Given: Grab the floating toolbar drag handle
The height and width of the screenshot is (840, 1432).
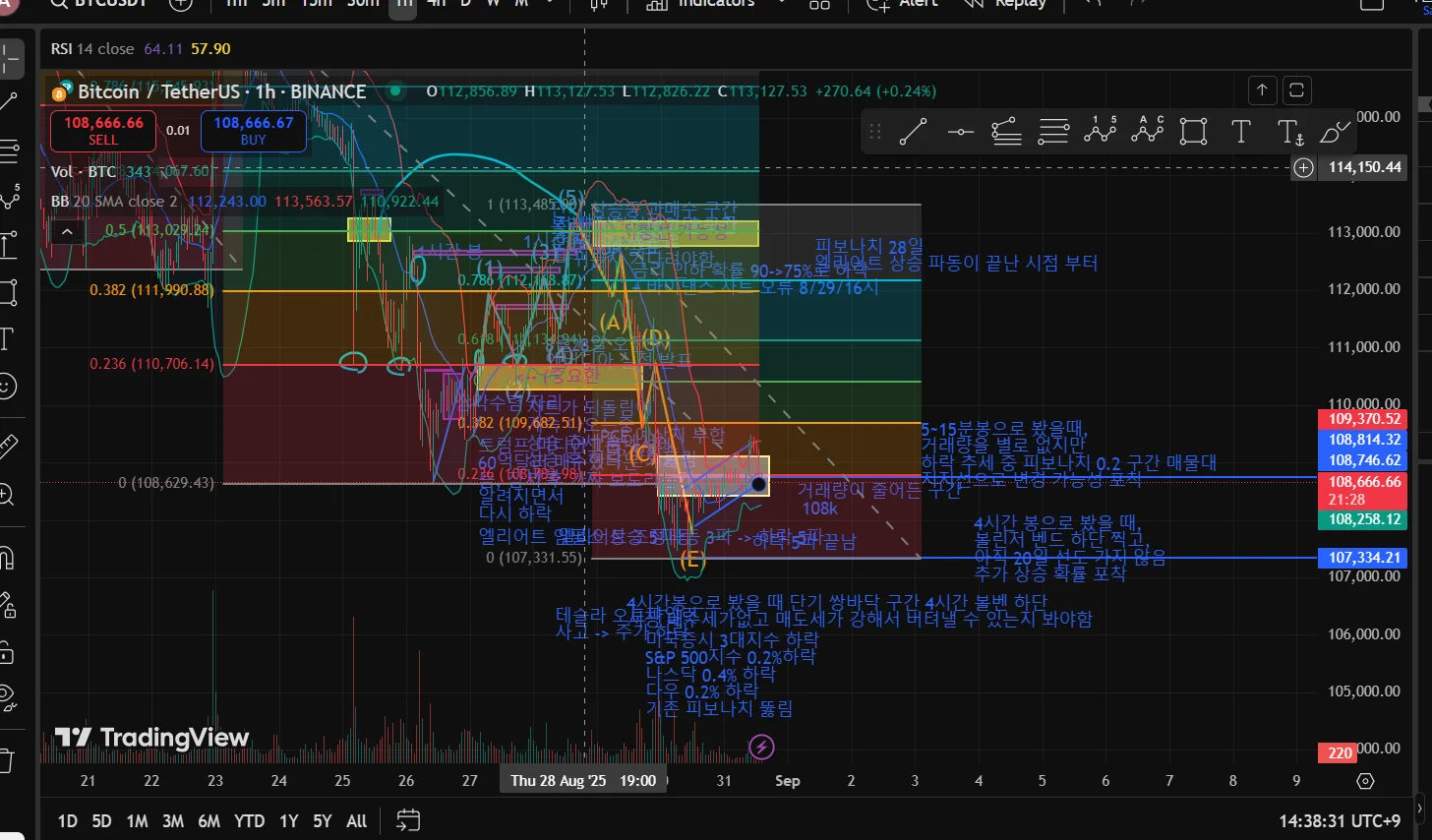Looking at the screenshot, I should [x=875, y=131].
